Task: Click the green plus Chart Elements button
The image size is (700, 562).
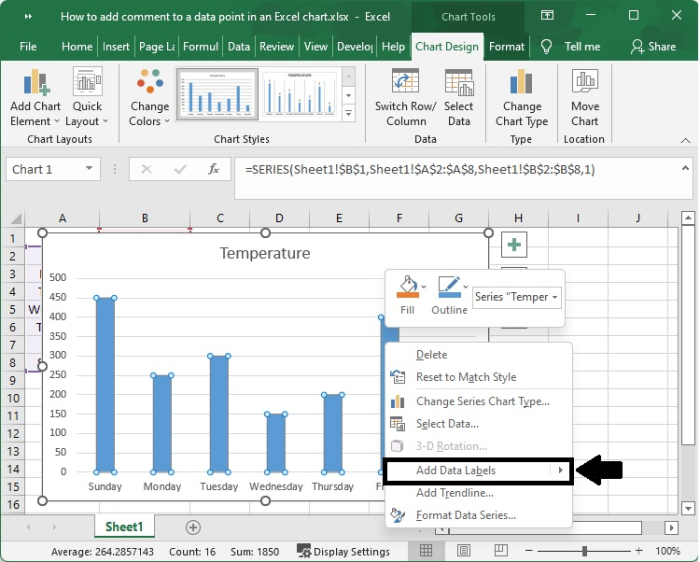Action: [x=514, y=245]
